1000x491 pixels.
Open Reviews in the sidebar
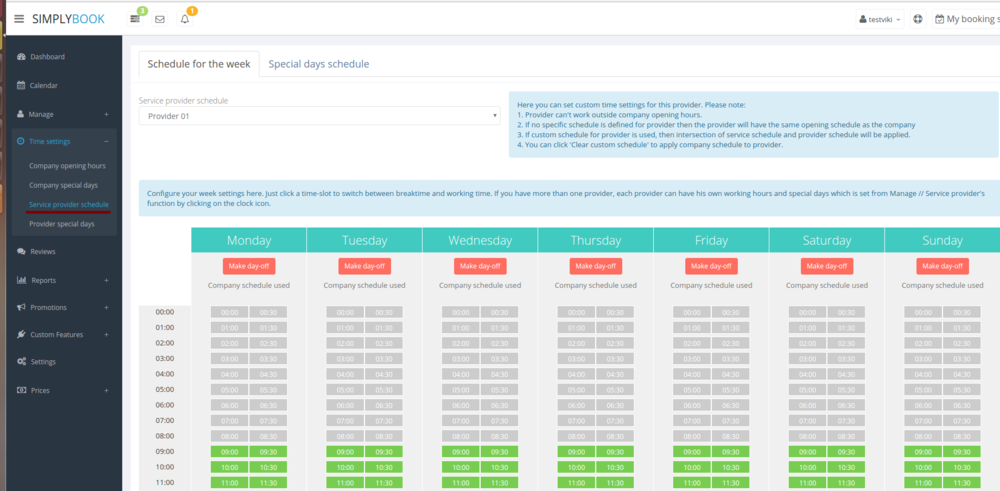coord(42,252)
